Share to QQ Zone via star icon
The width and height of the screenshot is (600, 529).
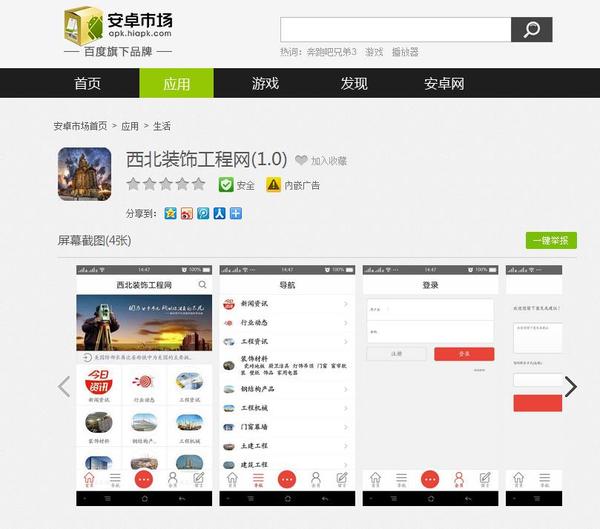pos(171,213)
